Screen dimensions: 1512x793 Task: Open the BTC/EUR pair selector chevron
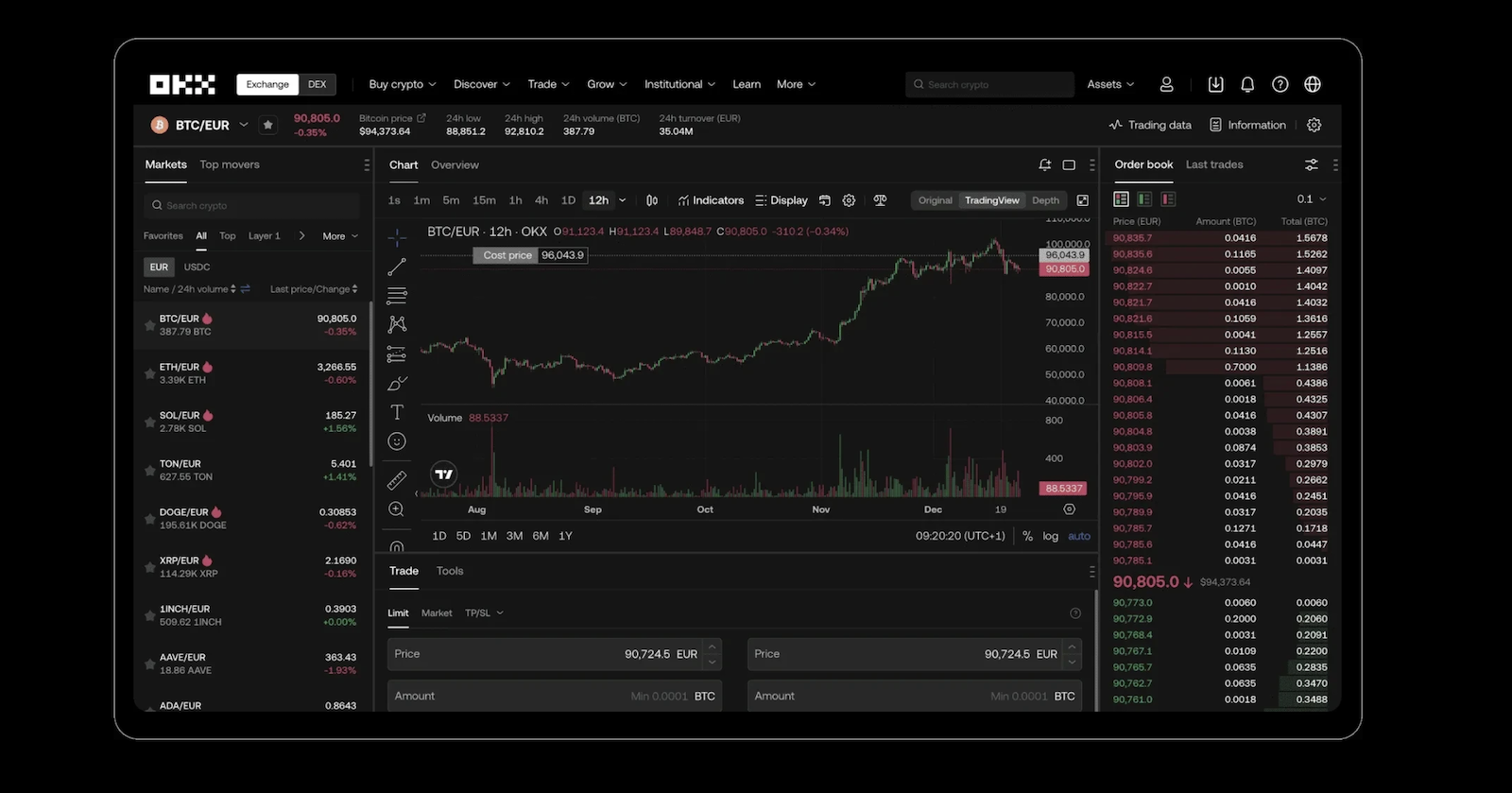click(x=244, y=125)
